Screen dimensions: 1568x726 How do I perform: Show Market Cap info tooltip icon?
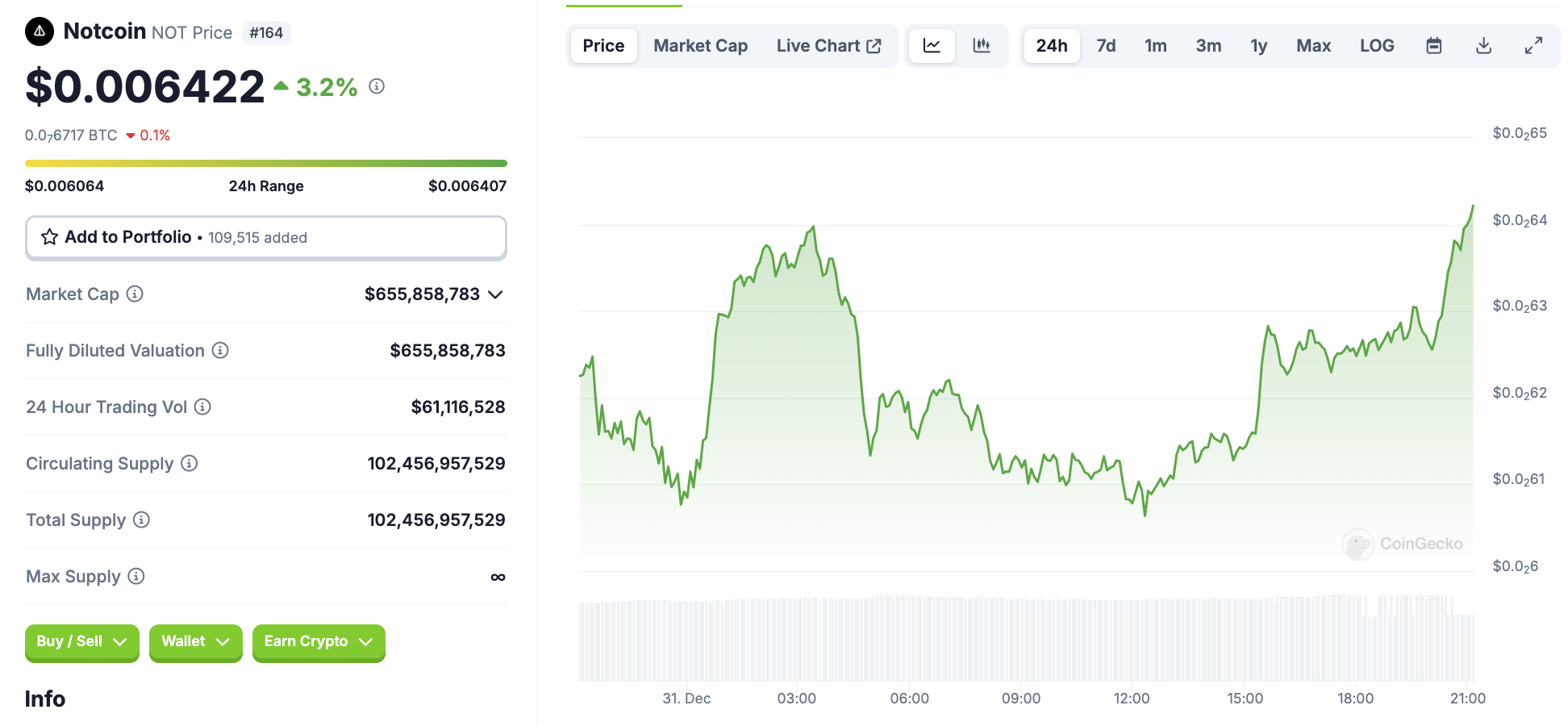coord(136,294)
